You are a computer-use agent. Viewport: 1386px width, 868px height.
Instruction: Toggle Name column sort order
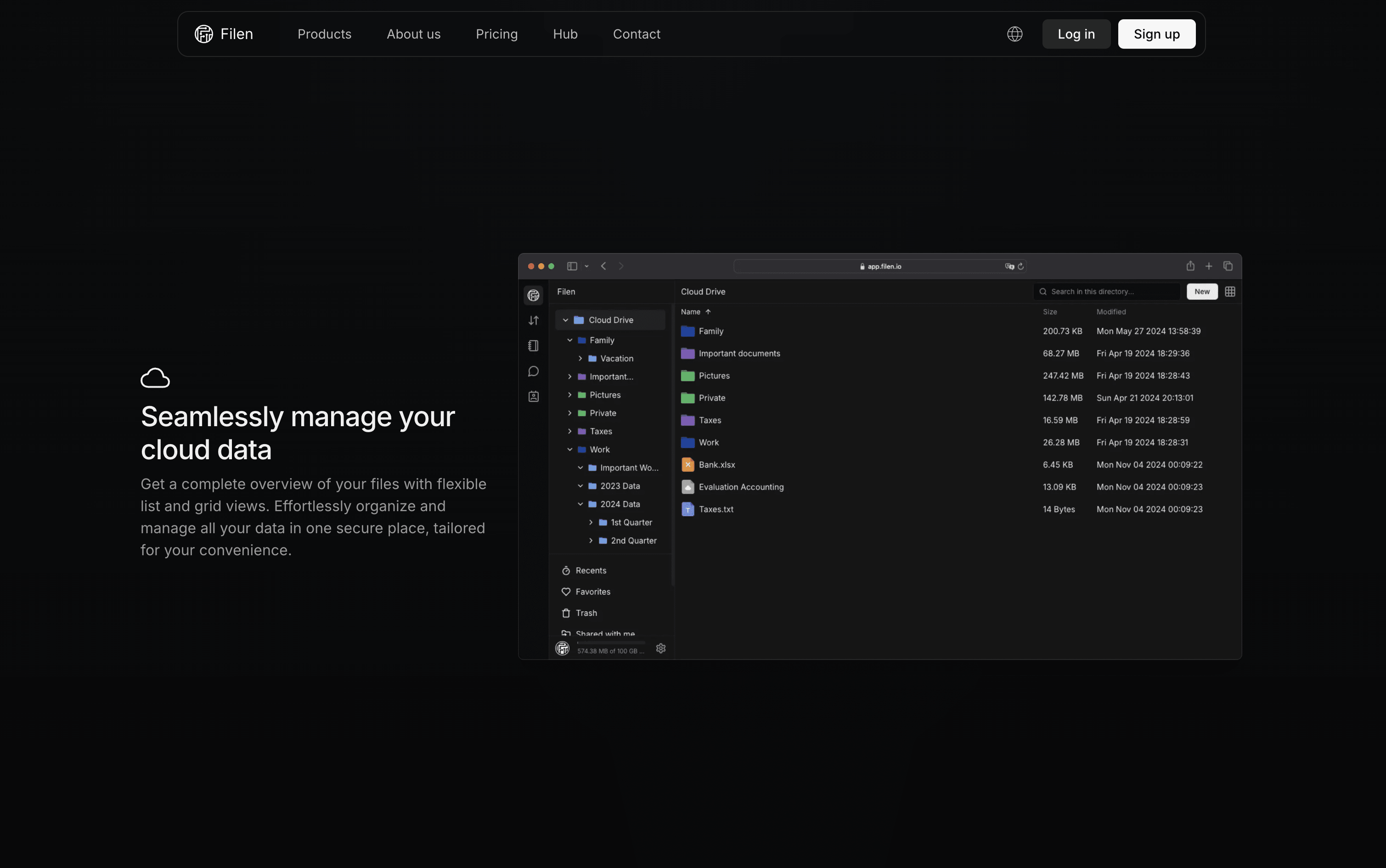tap(696, 312)
